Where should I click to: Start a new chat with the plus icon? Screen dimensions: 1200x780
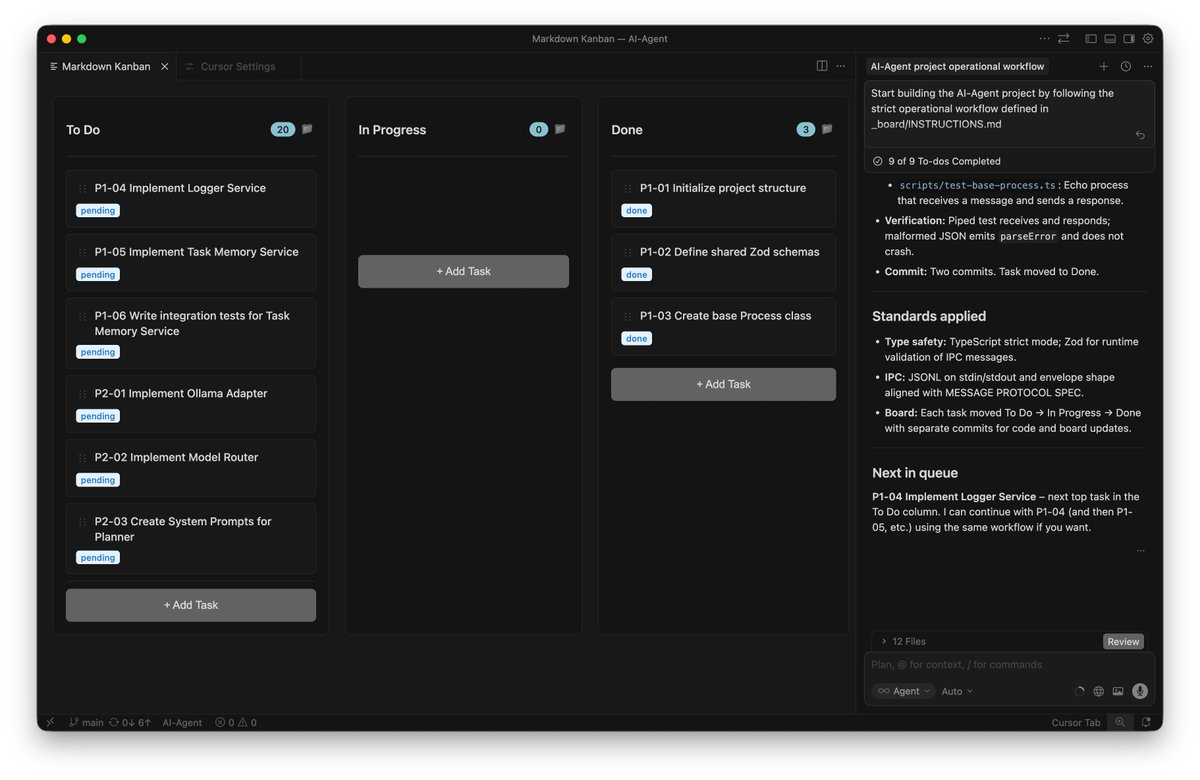[1104, 66]
